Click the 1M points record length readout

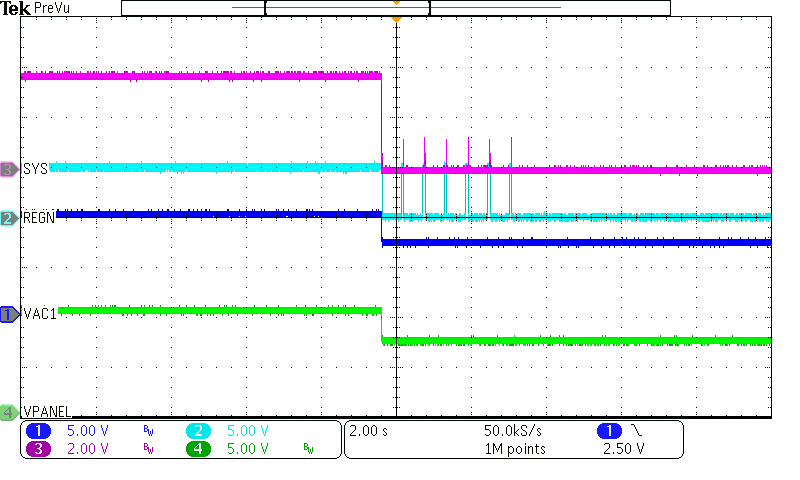[x=514, y=449]
